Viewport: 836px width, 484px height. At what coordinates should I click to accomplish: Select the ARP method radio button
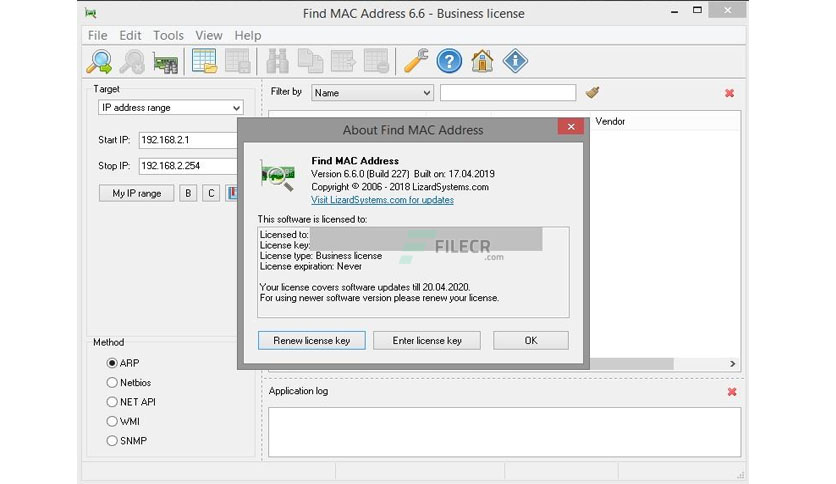point(111,363)
